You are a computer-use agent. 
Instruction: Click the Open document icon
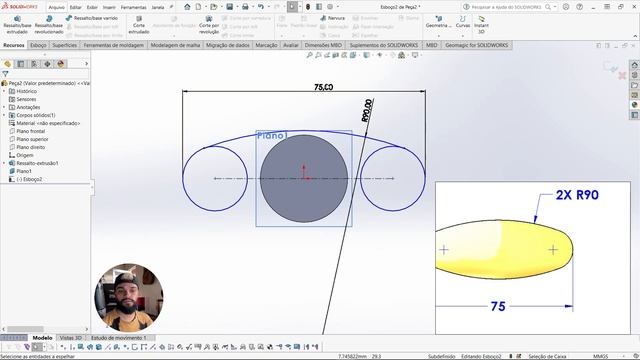pyautogui.click(x=213, y=7)
